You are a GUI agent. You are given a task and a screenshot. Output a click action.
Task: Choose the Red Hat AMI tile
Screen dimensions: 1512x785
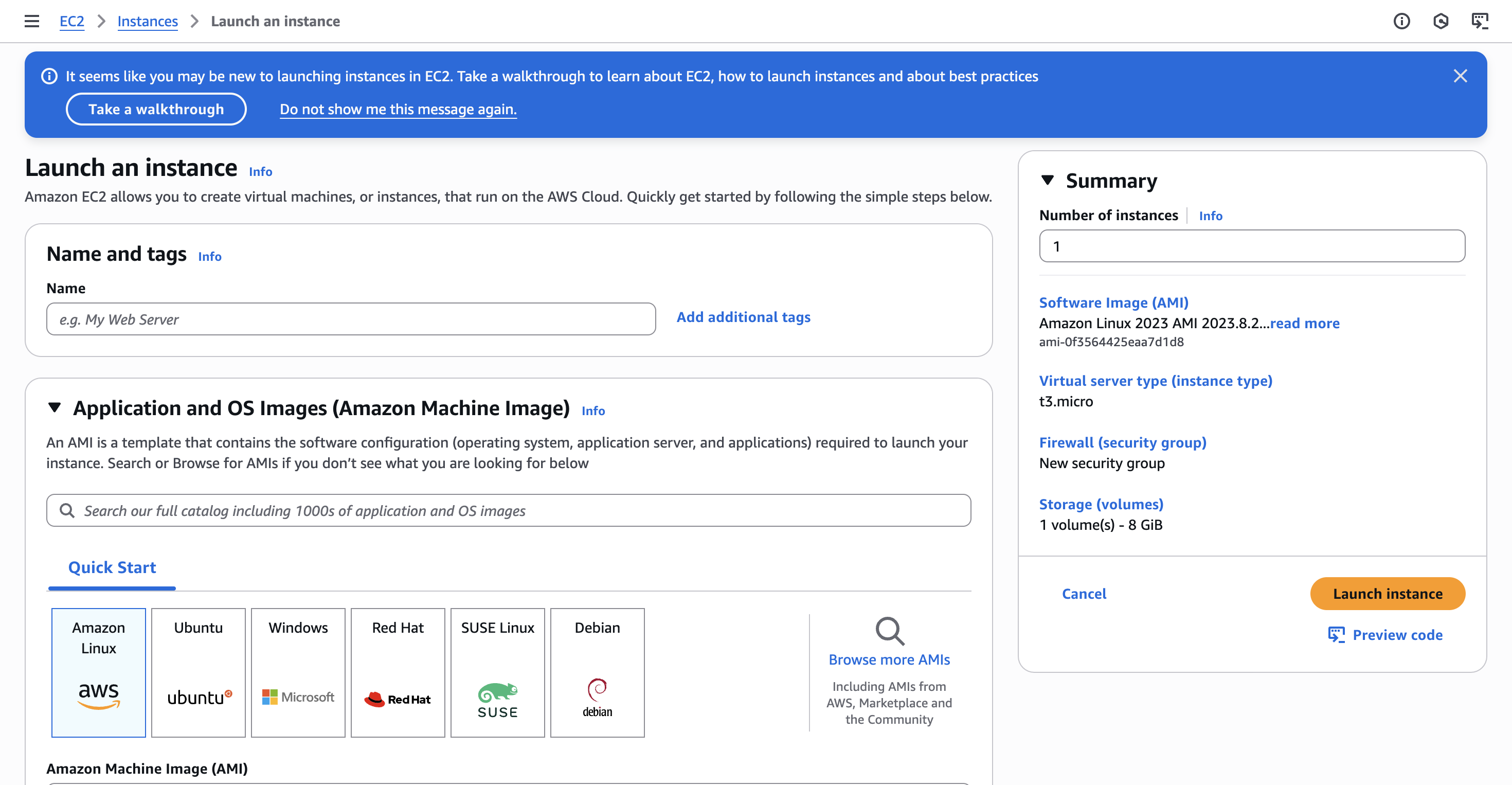(398, 672)
